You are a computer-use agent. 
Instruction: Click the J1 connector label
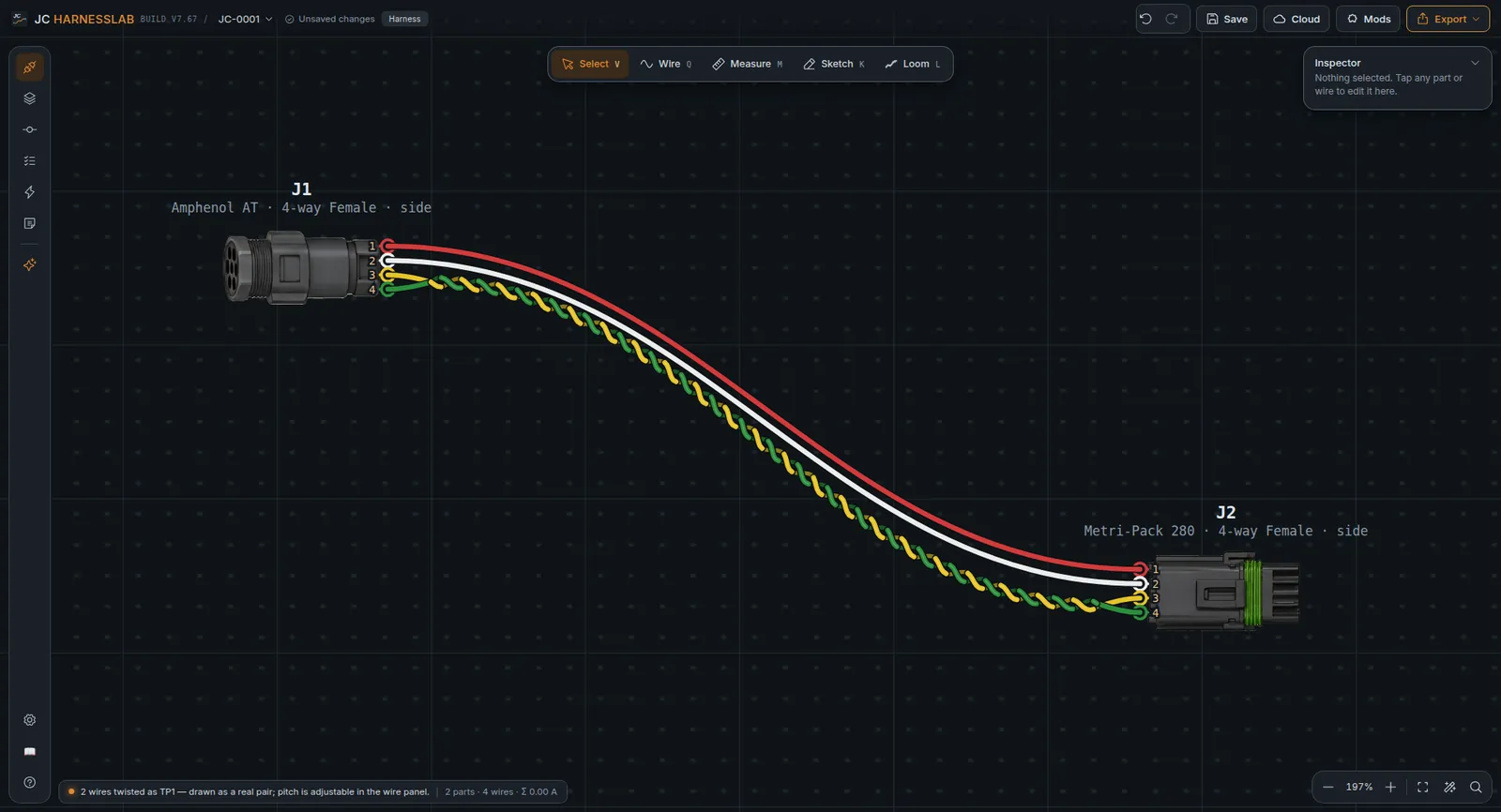click(301, 189)
